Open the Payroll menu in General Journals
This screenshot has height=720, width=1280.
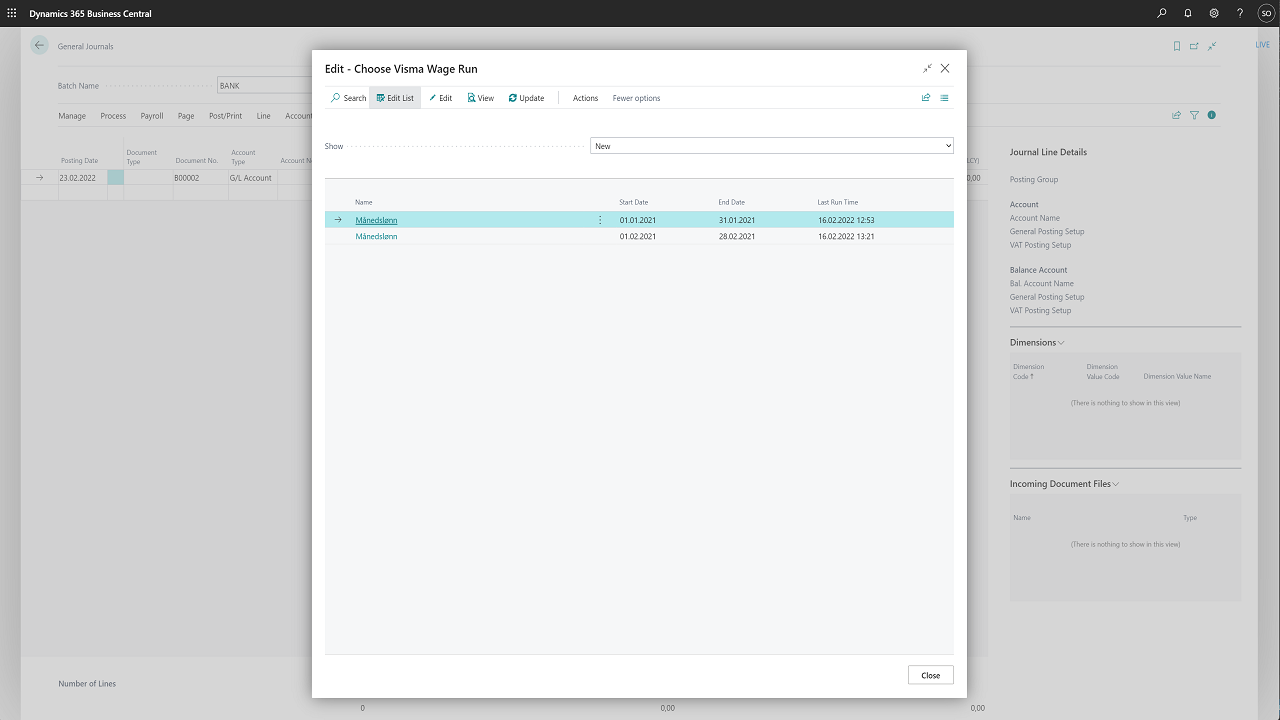point(152,116)
